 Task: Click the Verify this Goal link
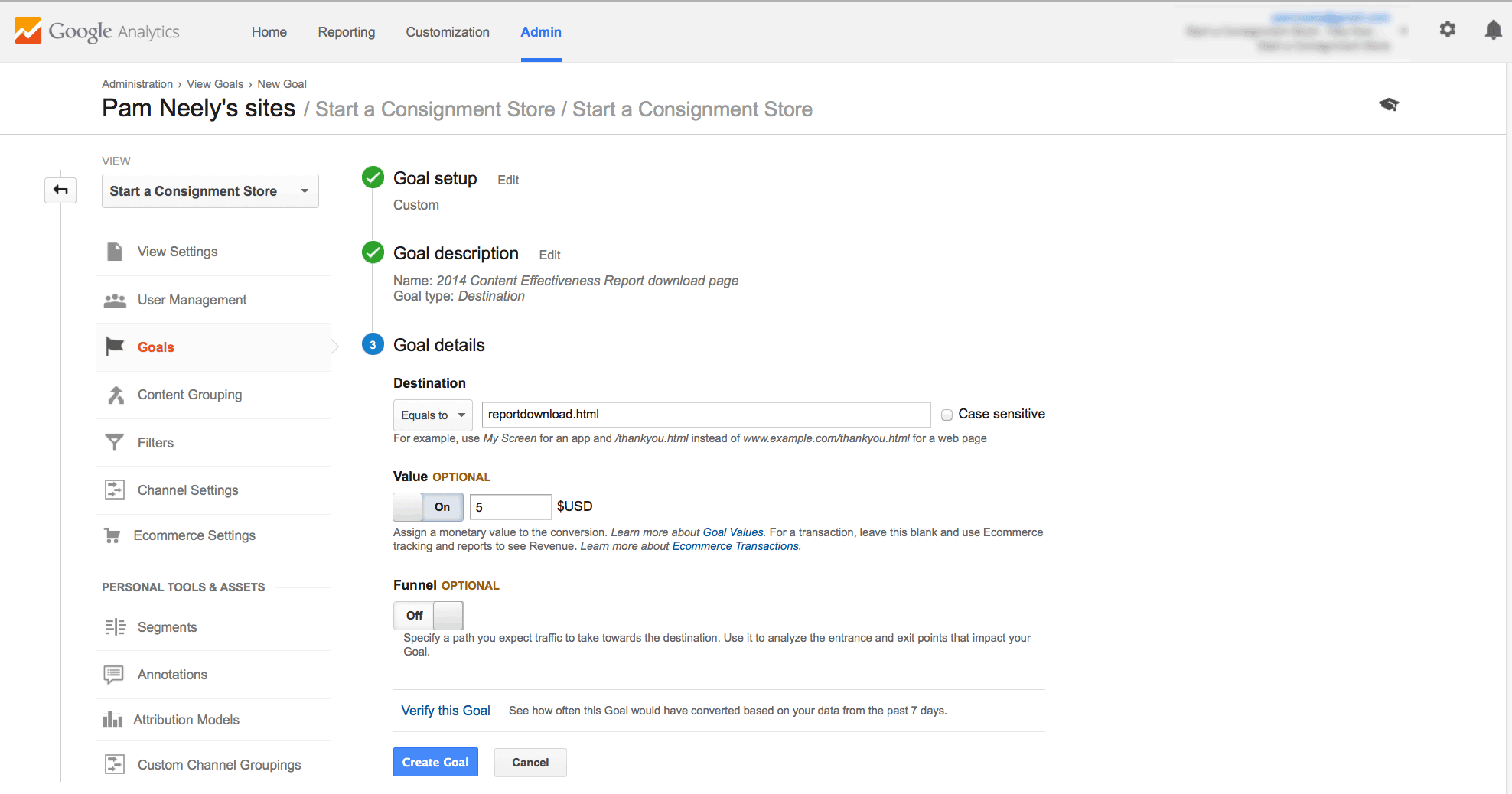445,711
